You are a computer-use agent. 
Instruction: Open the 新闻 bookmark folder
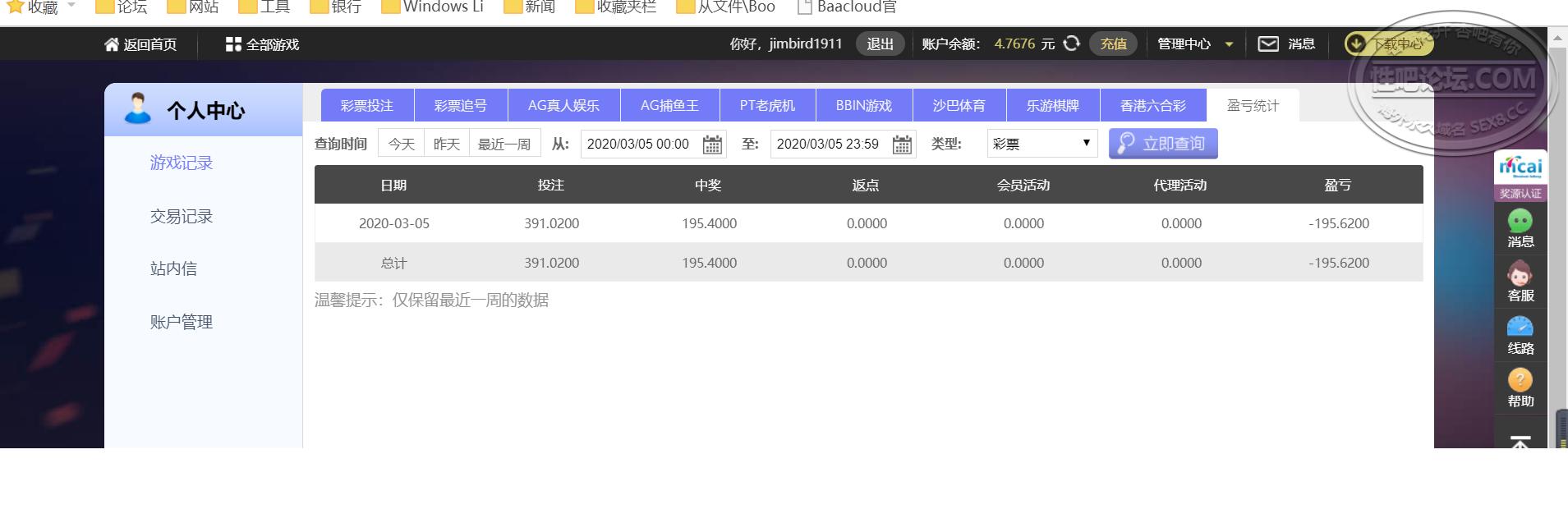coord(530,7)
